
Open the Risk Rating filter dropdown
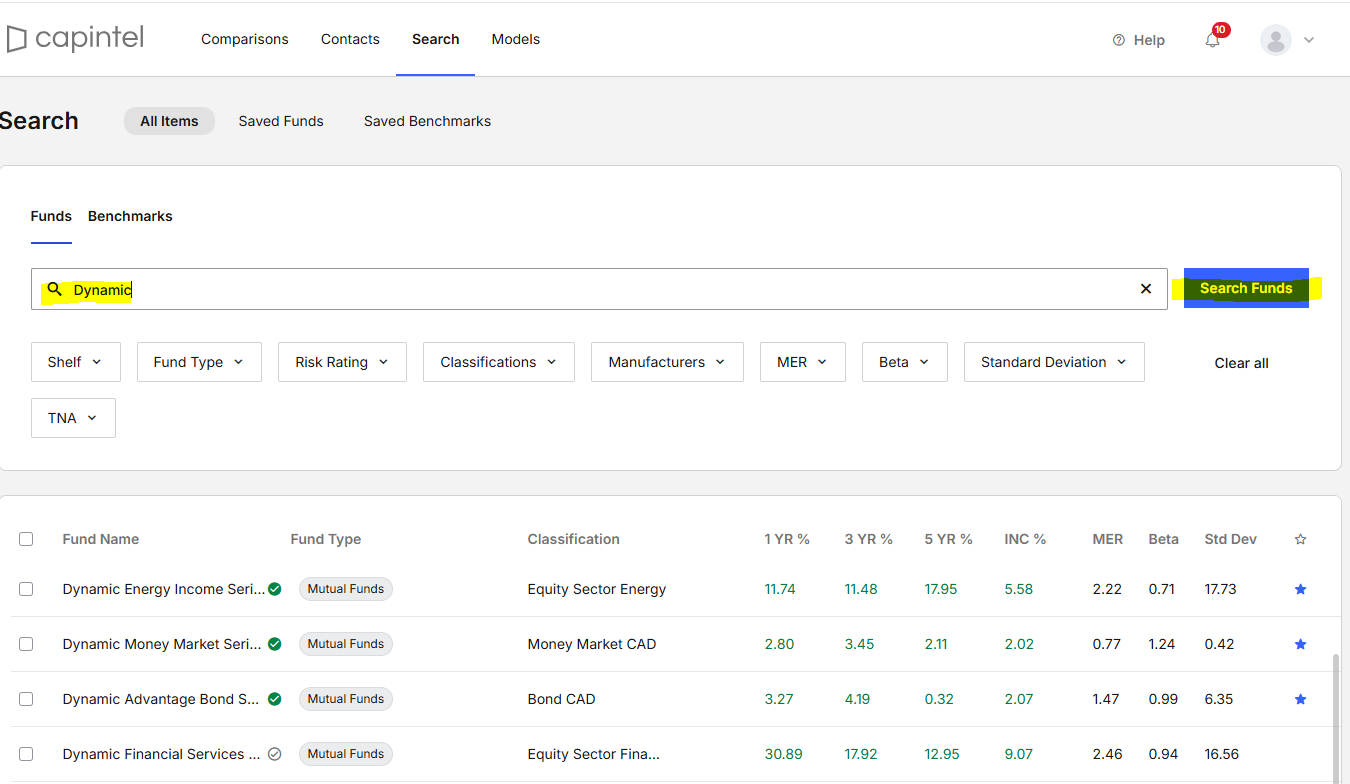click(342, 362)
